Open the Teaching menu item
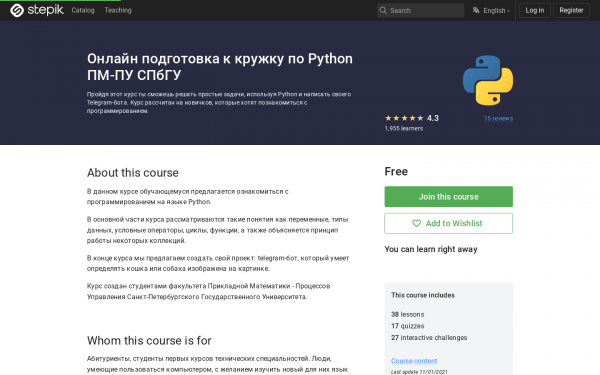The image size is (600, 375). pos(118,10)
